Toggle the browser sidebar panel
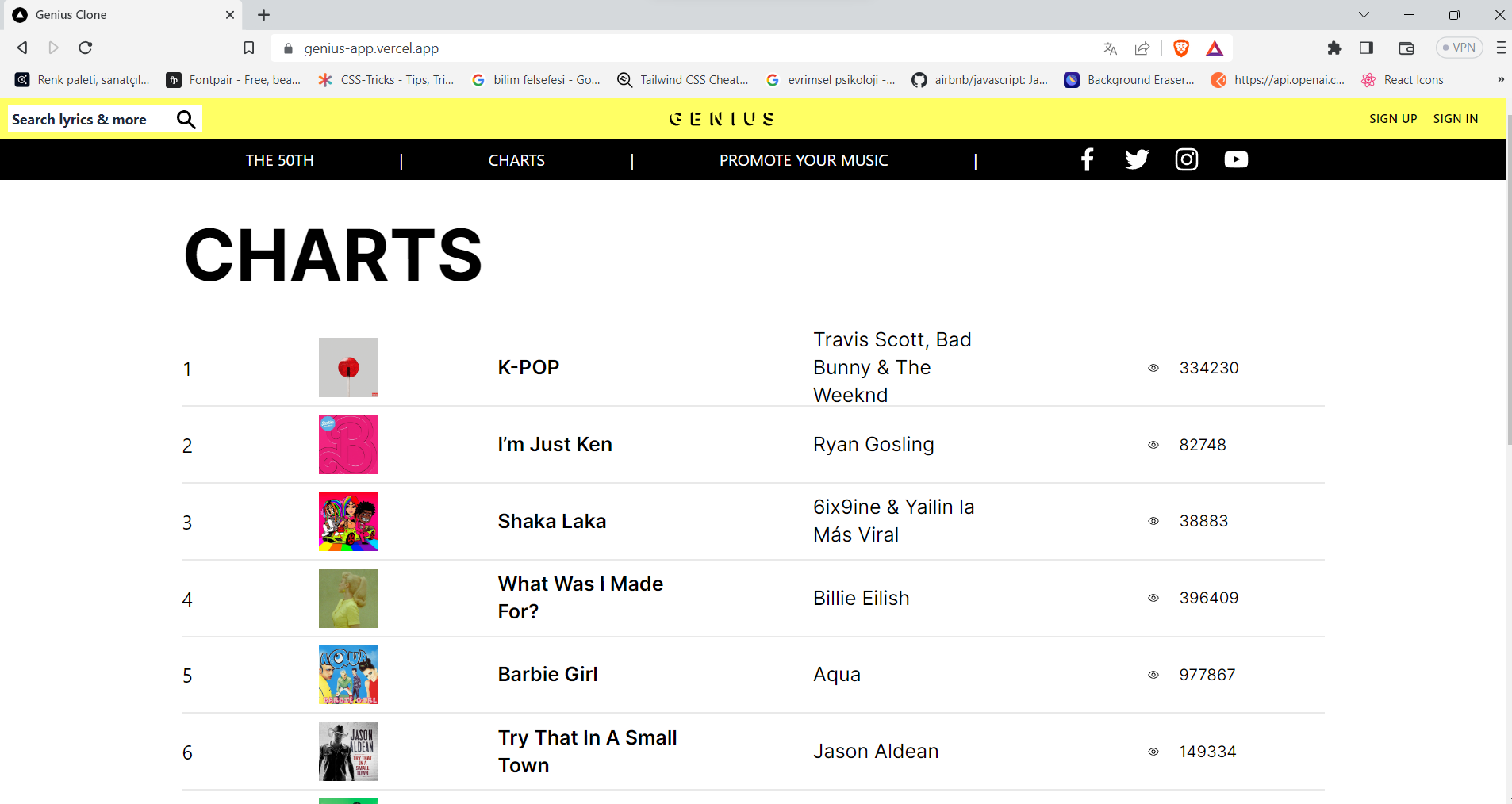Screen dimensions: 1512x804 pyautogui.click(x=1366, y=48)
